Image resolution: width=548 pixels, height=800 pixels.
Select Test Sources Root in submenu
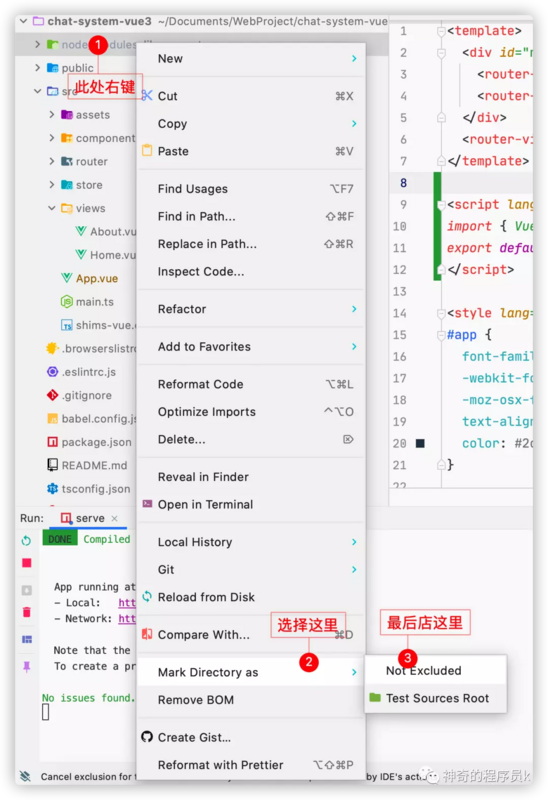[436, 698]
